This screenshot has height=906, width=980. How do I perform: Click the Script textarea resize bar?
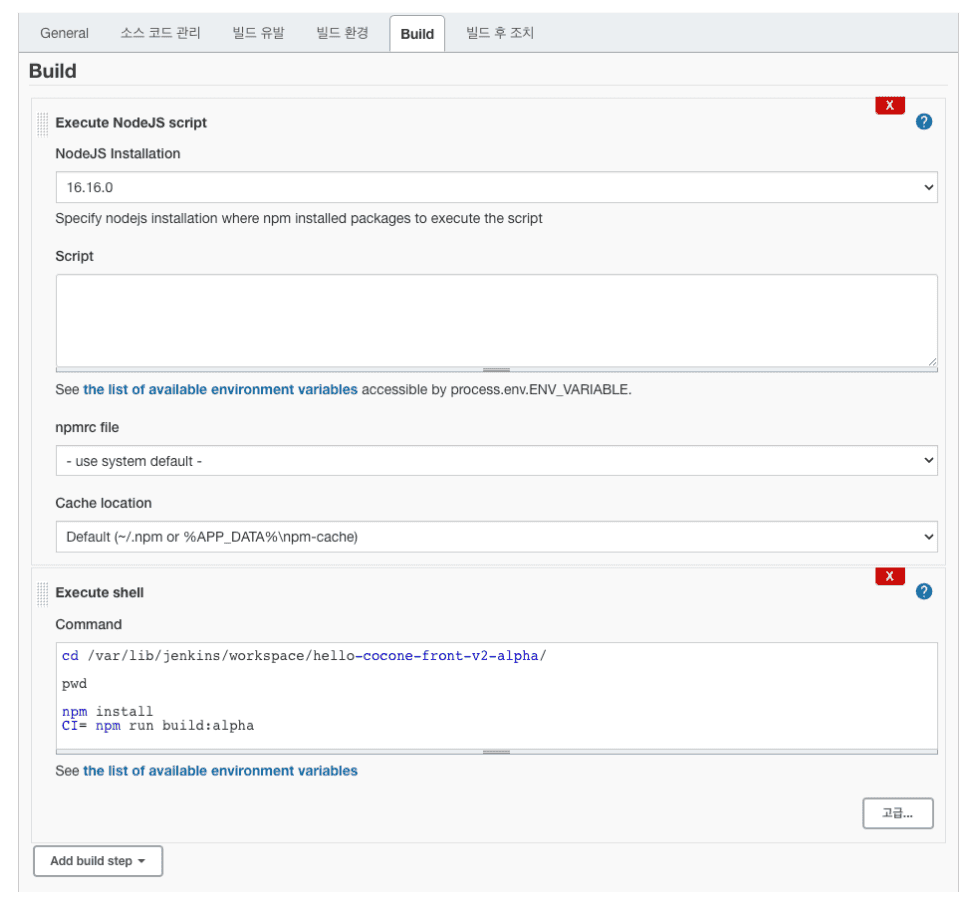click(496, 370)
